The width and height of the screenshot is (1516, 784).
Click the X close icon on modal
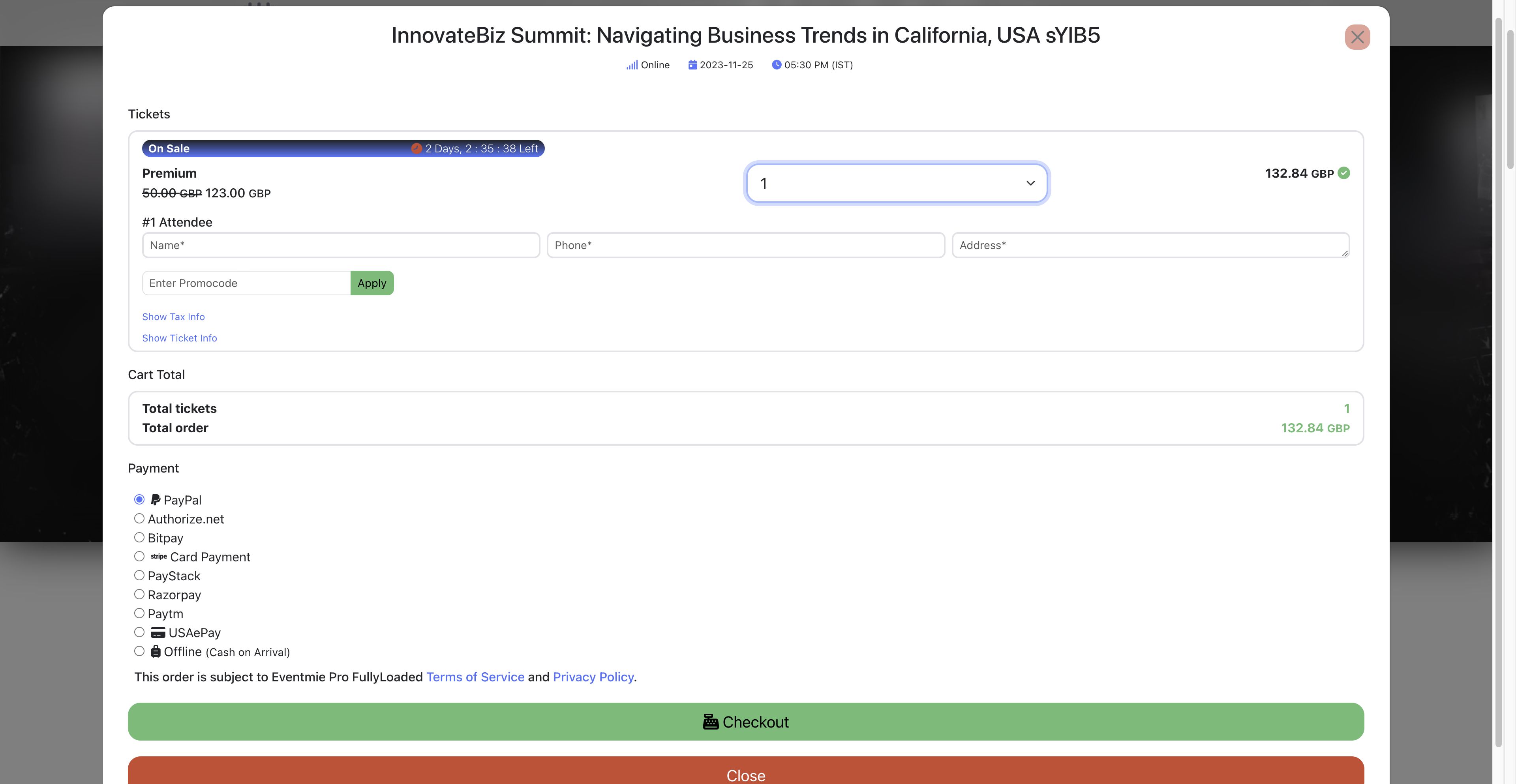tap(1357, 37)
